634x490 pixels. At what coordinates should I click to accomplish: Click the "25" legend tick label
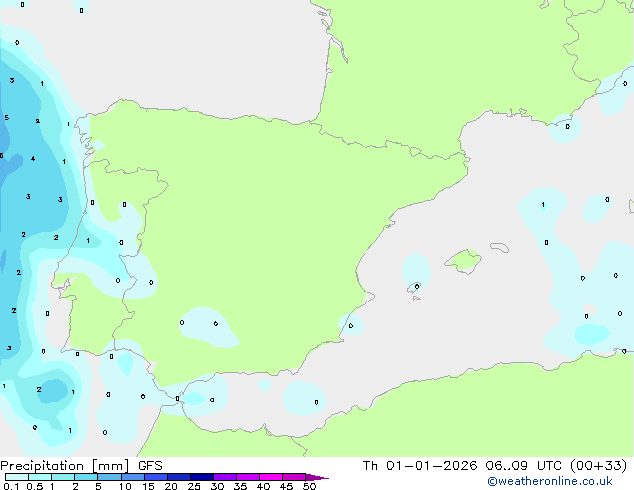(194, 486)
